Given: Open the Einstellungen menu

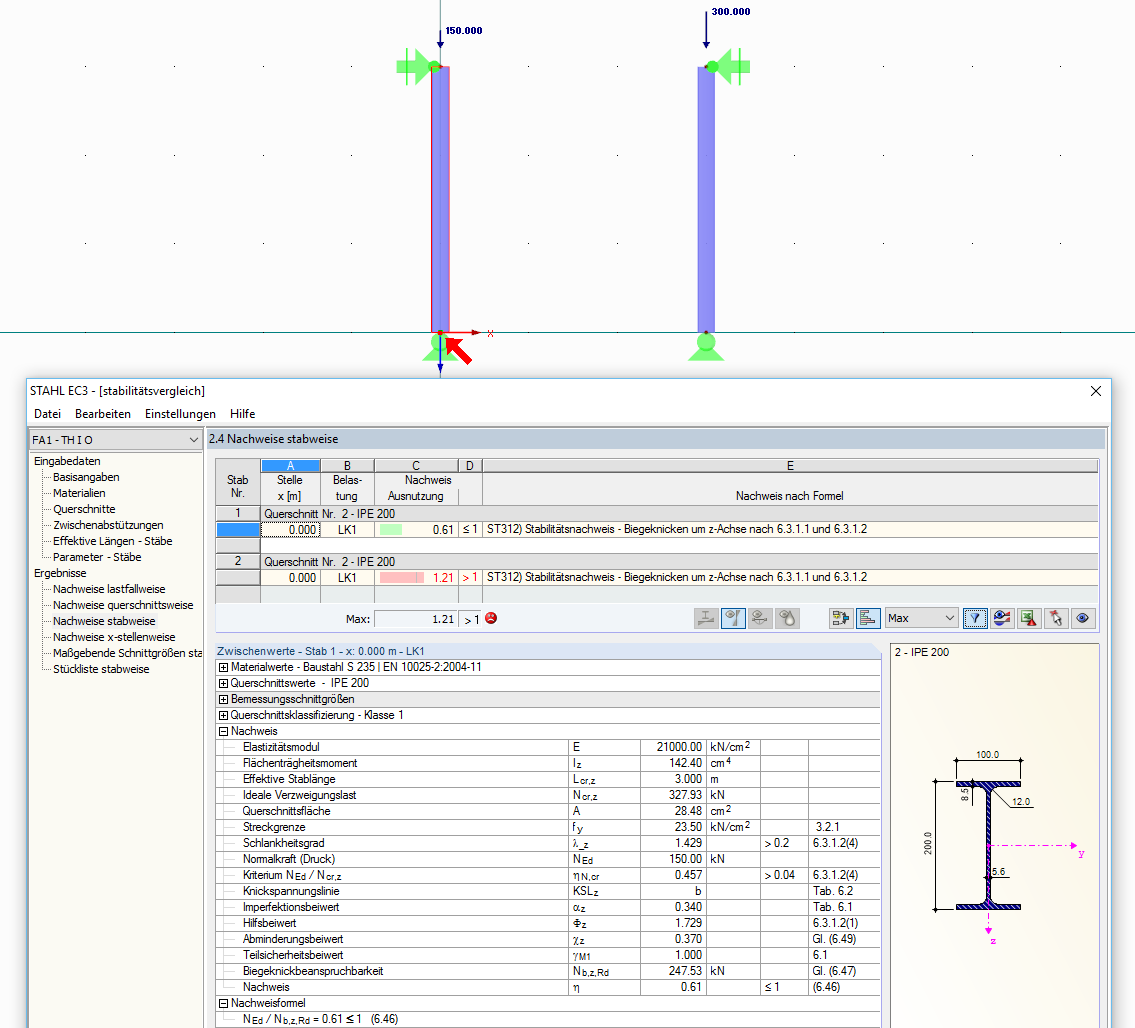Looking at the screenshot, I should (180, 413).
